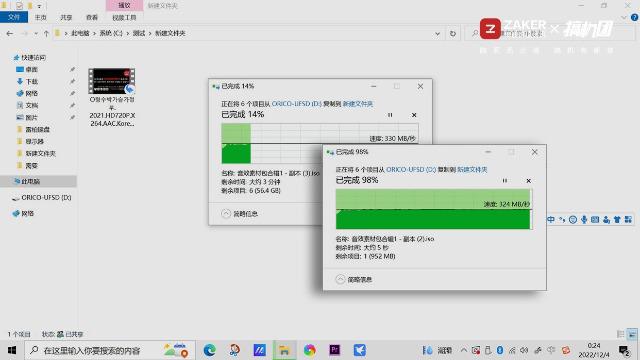Open the Help question mark icon

634,18
